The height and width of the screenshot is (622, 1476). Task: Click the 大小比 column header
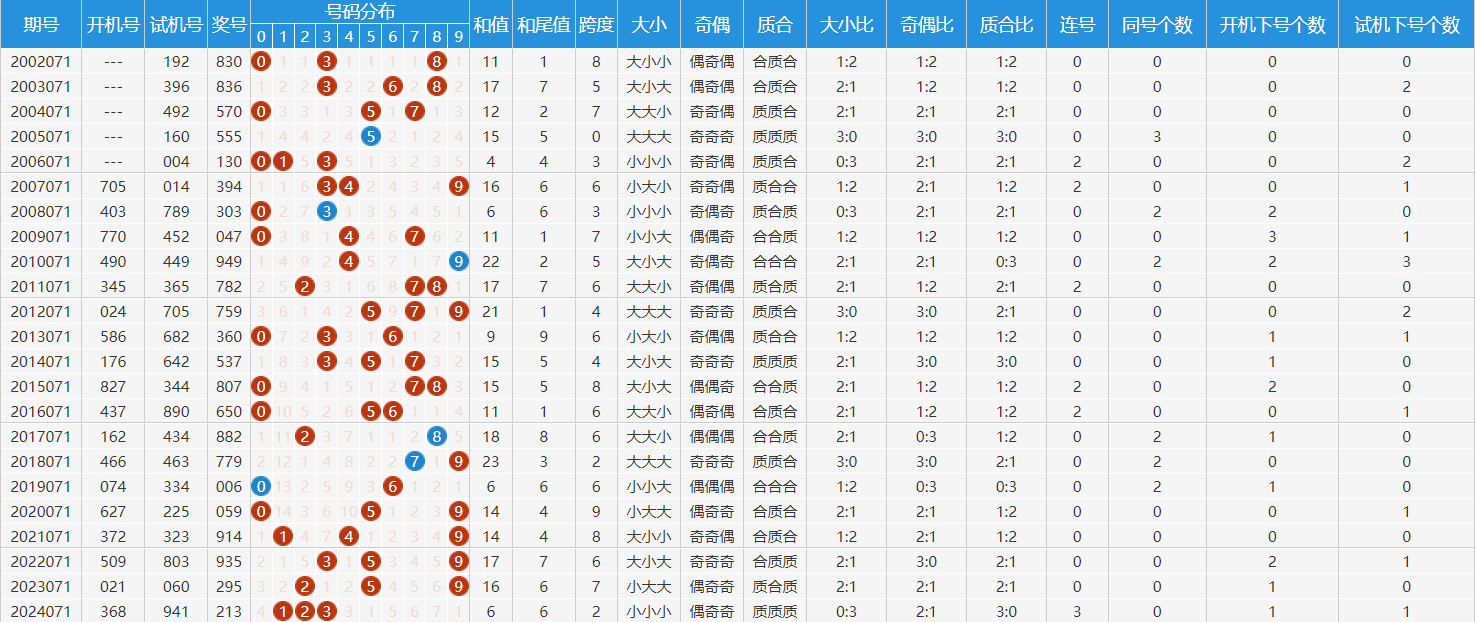[x=846, y=25]
